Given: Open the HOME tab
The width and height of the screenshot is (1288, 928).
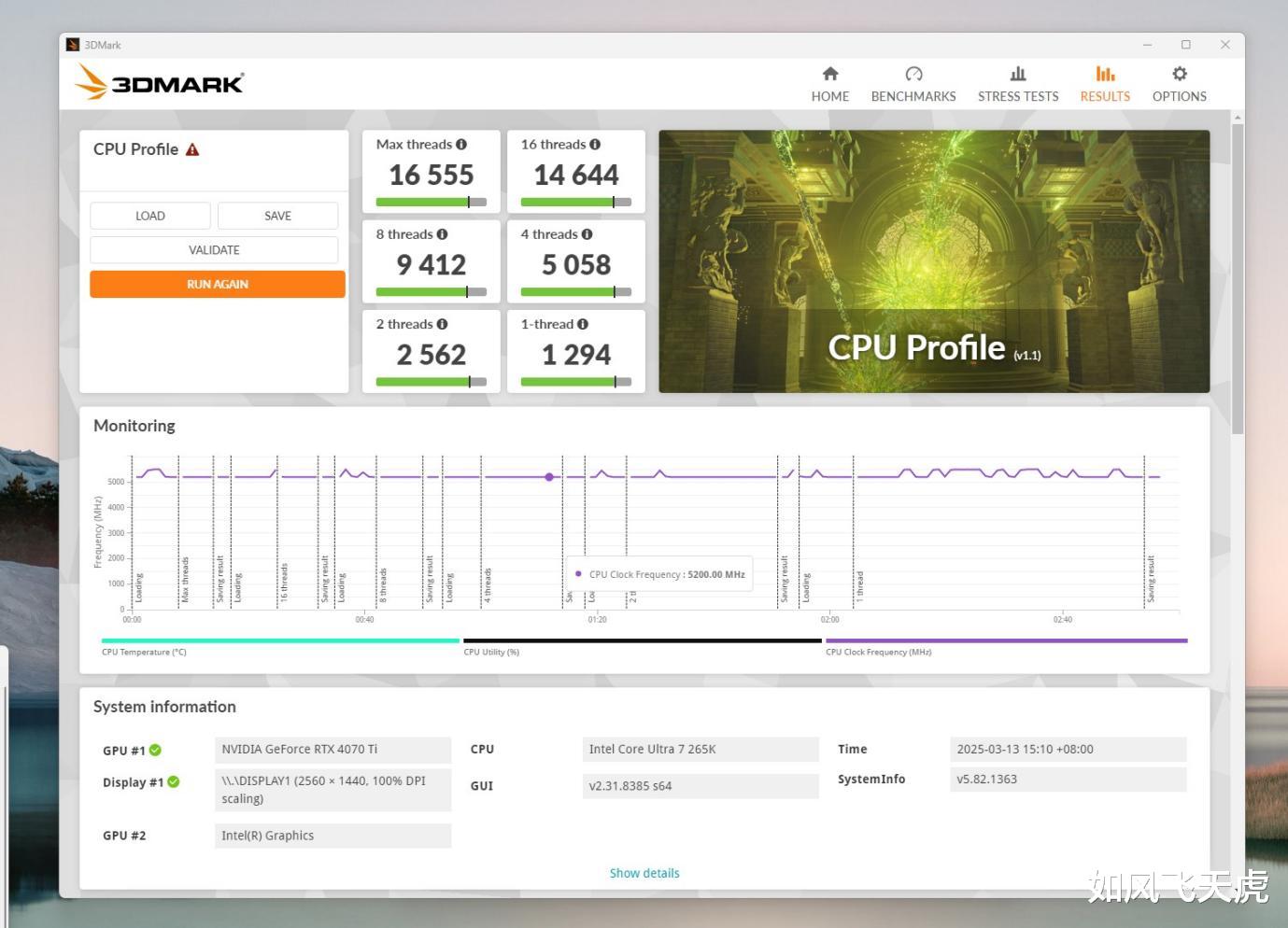Looking at the screenshot, I should pos(830,84).
